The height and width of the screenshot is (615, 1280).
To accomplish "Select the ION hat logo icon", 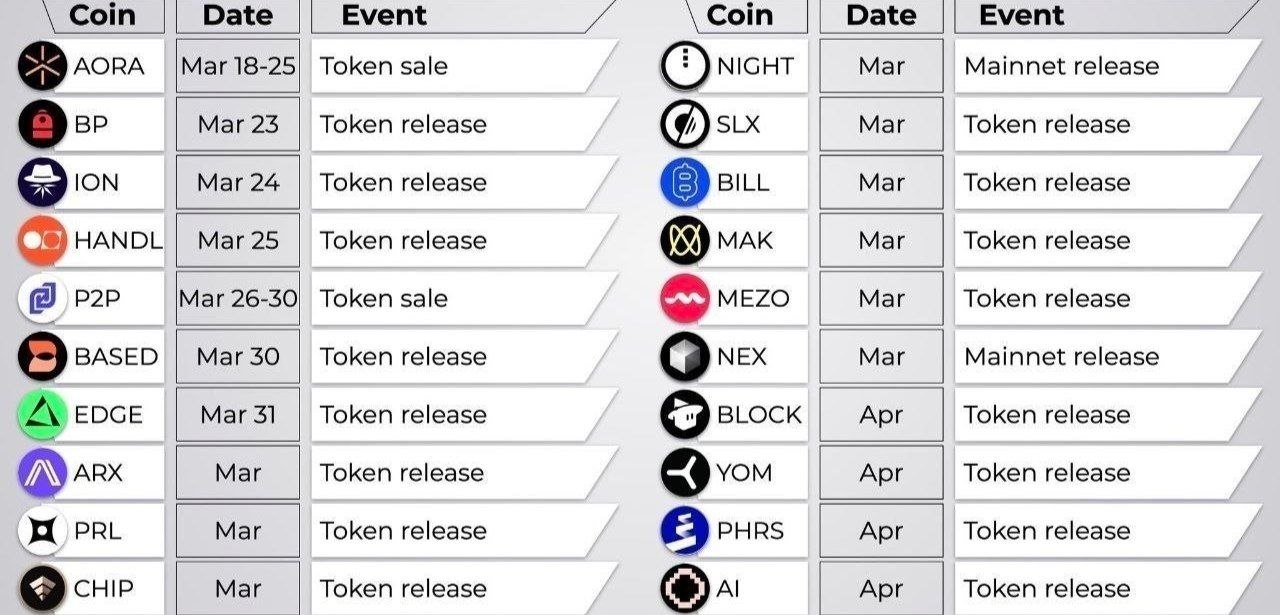I will coord(42,182).
